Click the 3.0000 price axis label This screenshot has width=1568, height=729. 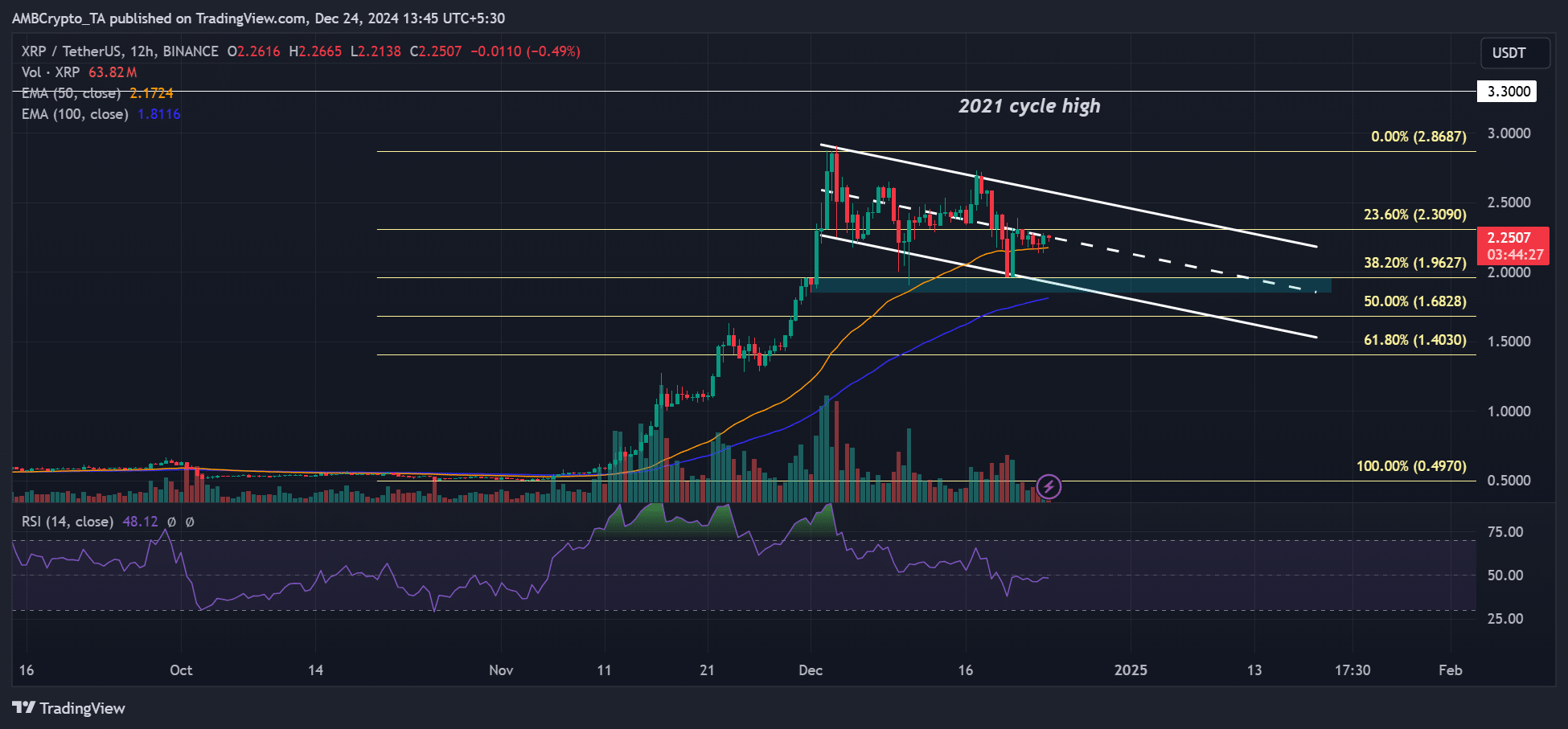1508,133
